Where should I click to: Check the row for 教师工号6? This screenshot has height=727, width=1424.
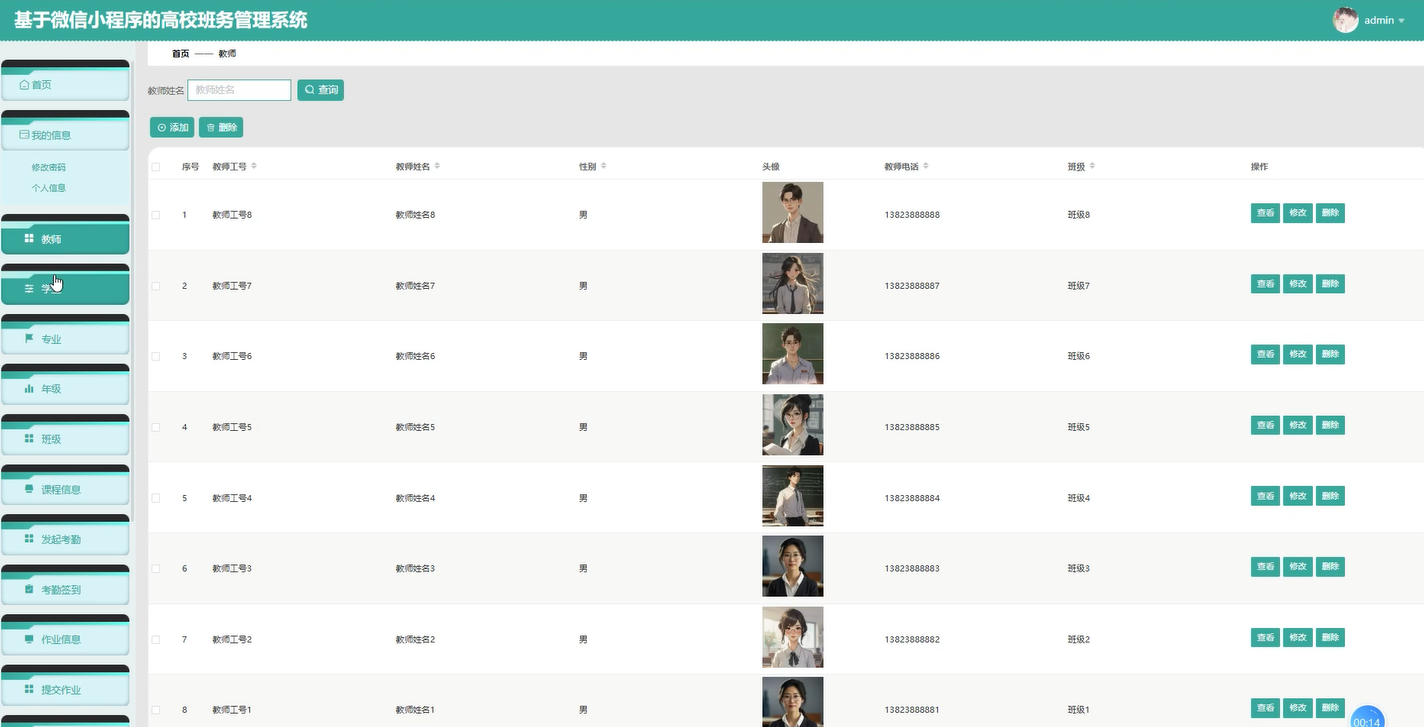pyautogui.click(x=155, y=356)
